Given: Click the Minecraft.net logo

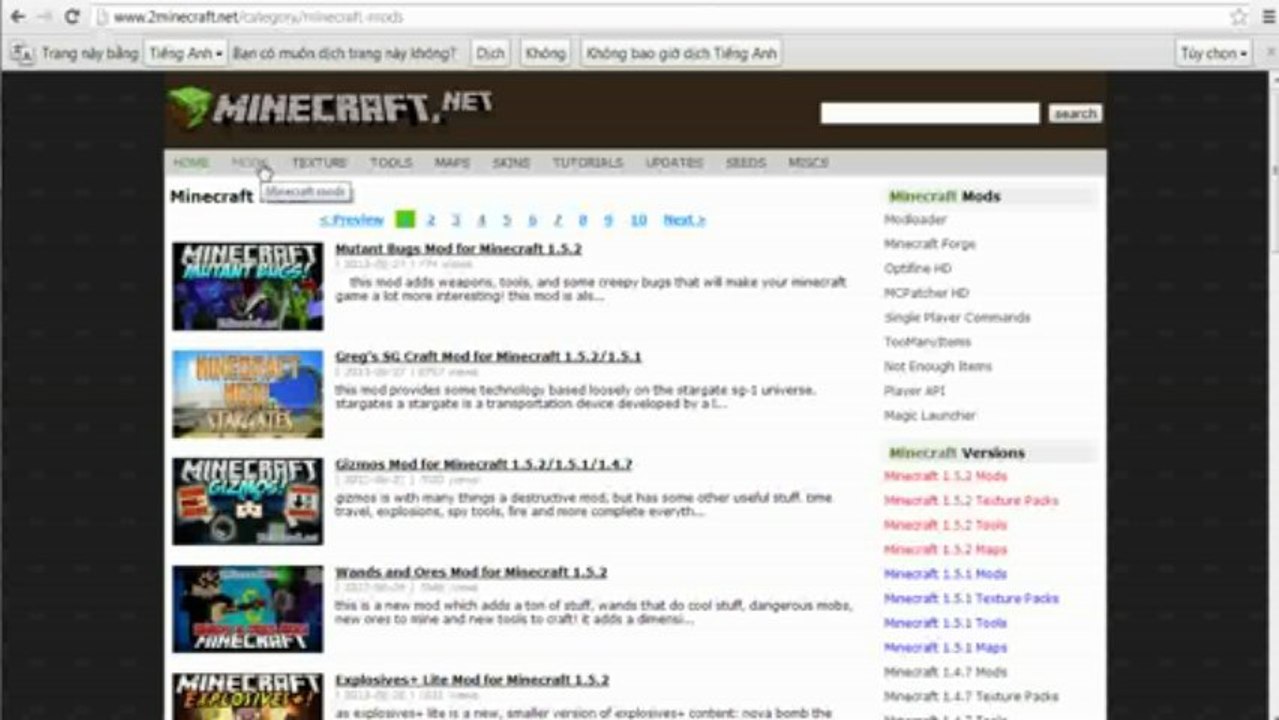Looking at the screenshot, I should [330, 107].
